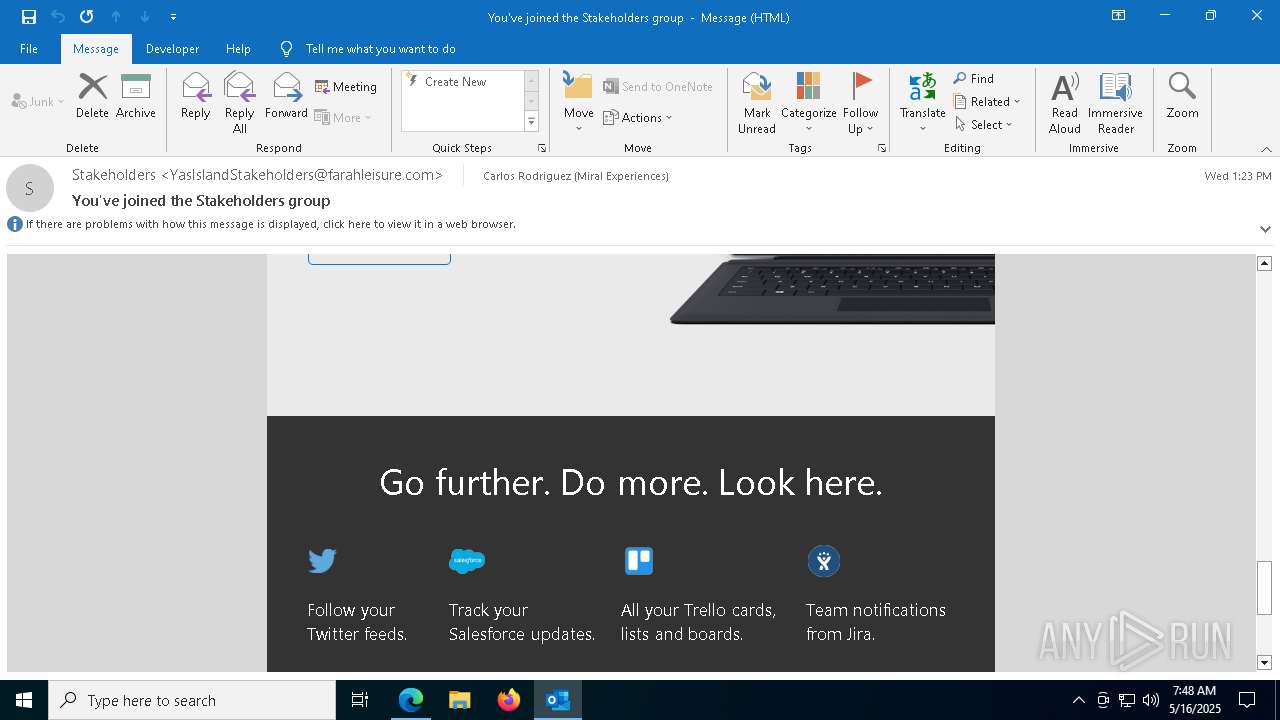The image size is (1280, 720).
Task: Click the Redo icon in title bar
Action: (x=87, y=17)
